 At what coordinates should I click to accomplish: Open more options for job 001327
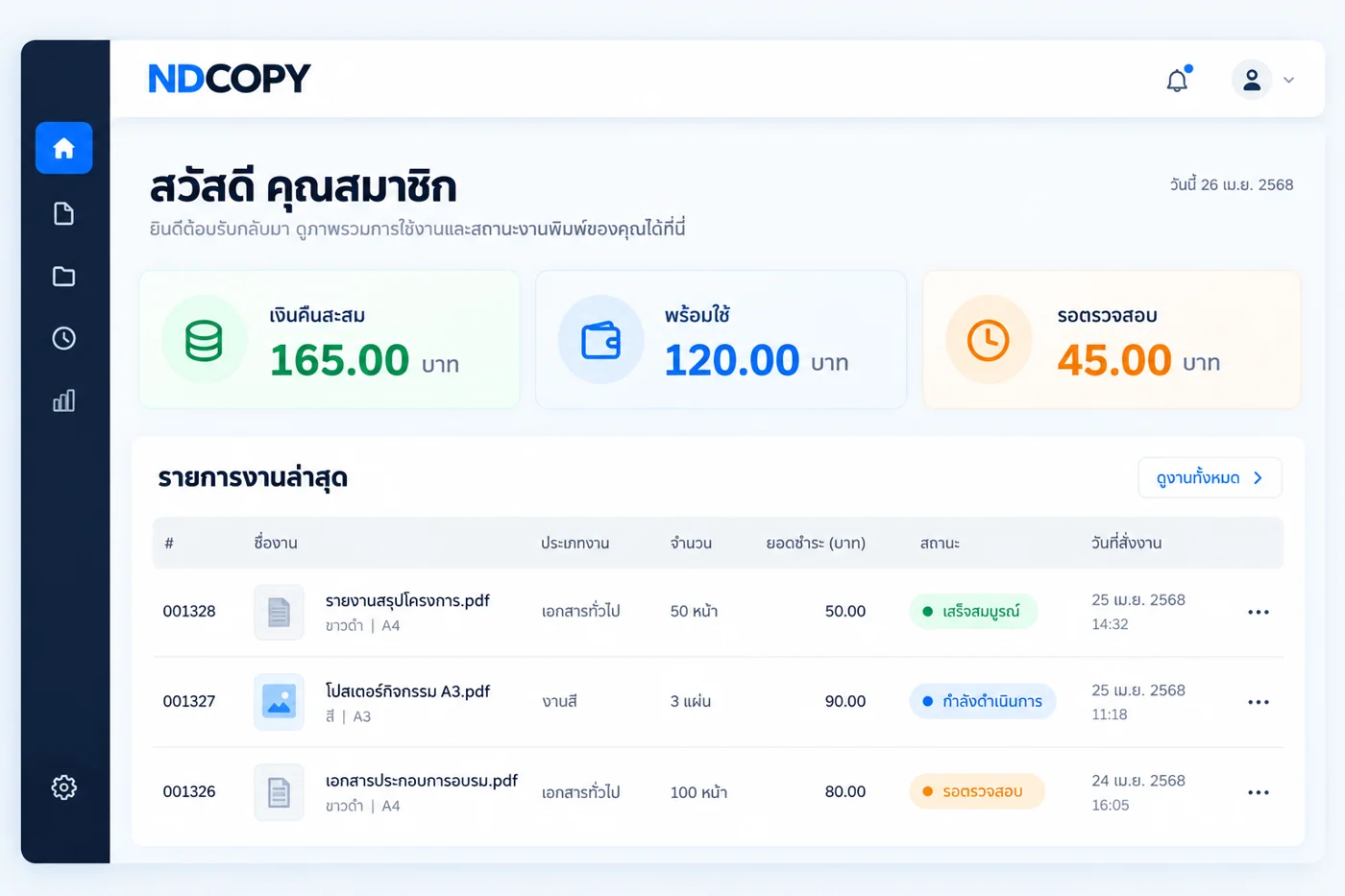click(x=1259, y=702)
